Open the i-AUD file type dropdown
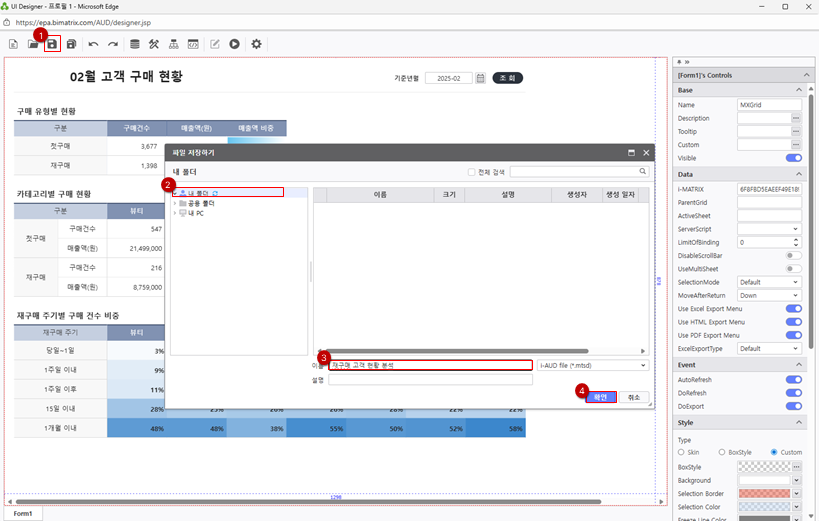Image resolution: width=819 pixels, height=521 pixels. click(593, 365)
